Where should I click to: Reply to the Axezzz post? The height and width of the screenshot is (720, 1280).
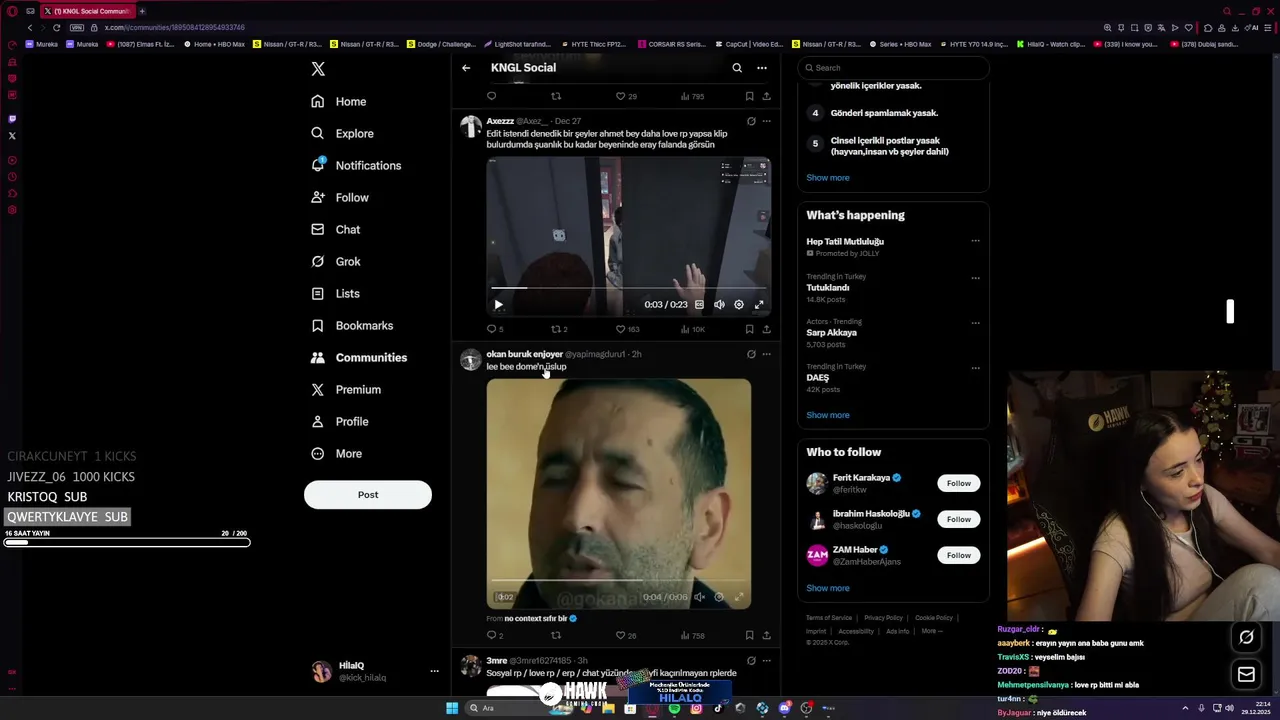494,329
